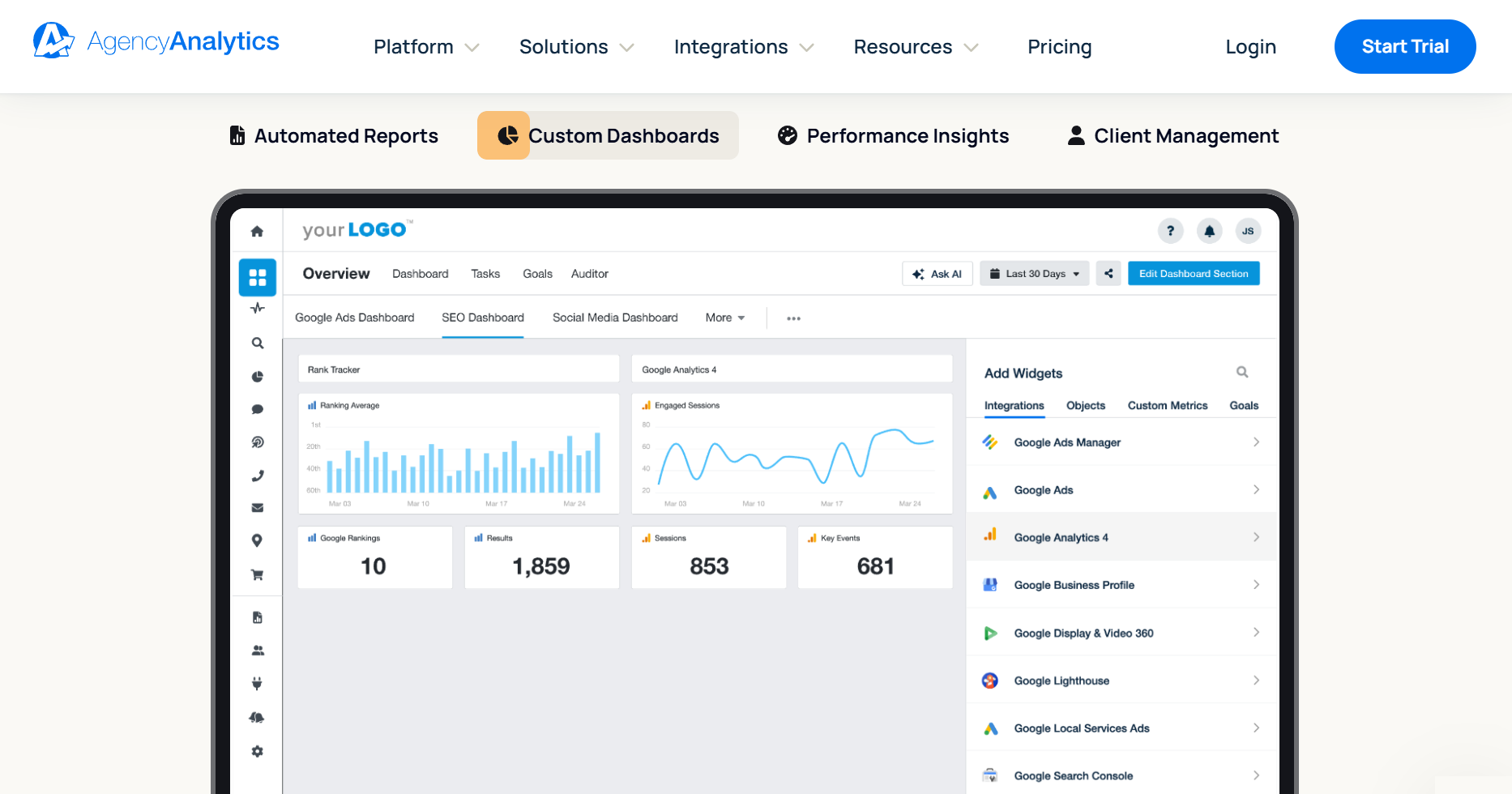Click the share icon next to Edit Dashboard Section
1512x794 pixels.
click(1108, 273)
